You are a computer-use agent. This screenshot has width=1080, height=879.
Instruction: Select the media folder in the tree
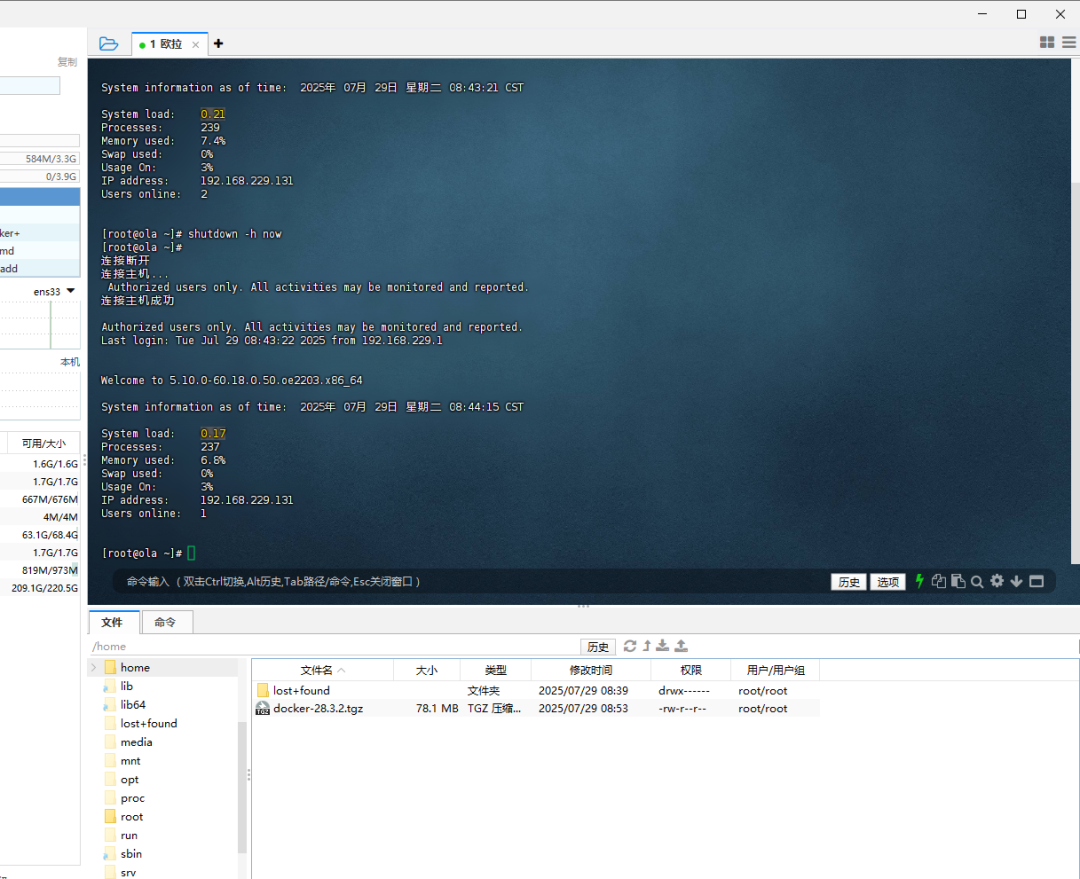tap(128, 742)
